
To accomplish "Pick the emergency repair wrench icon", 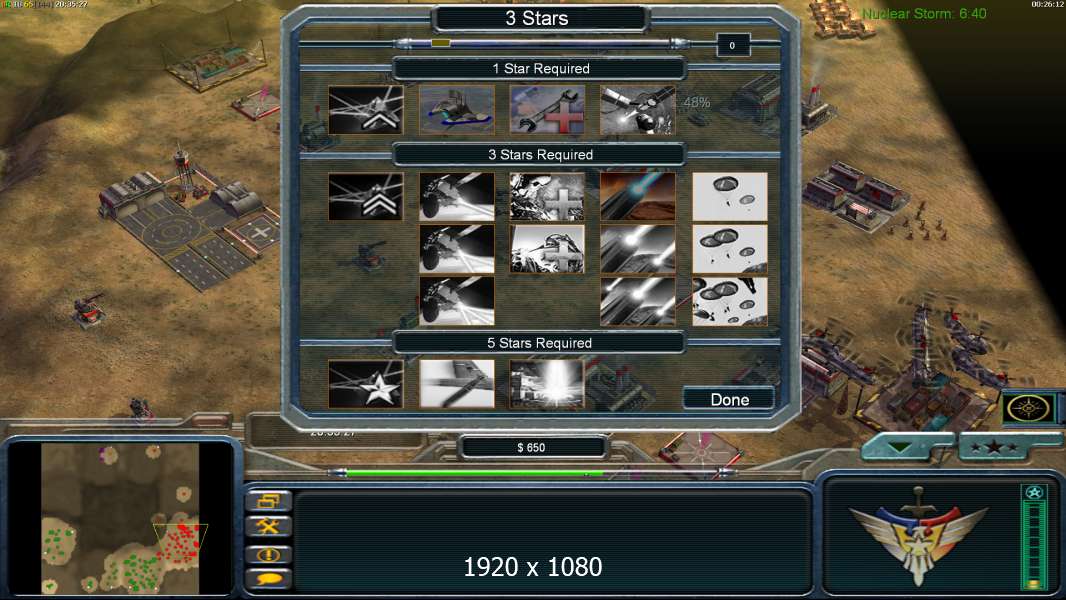I will [x=547, y=109].
